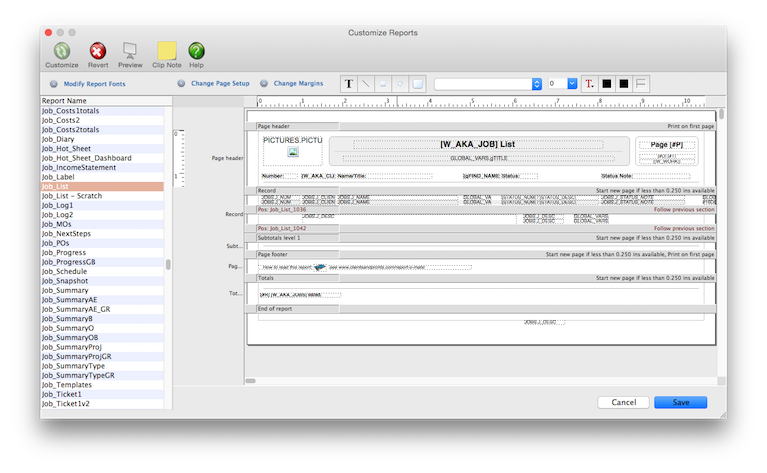Add a Clip Note

click(x=166, y=51)
